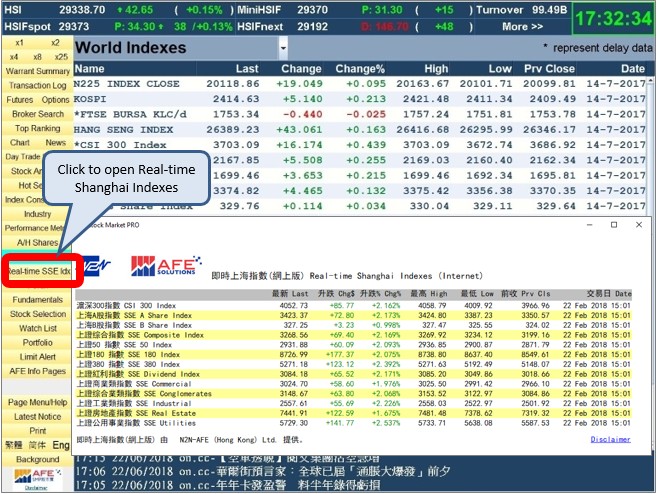Click the AFE Solutions logo in popup
Viewport: 658px width, 494px height.
pos(166,266)
